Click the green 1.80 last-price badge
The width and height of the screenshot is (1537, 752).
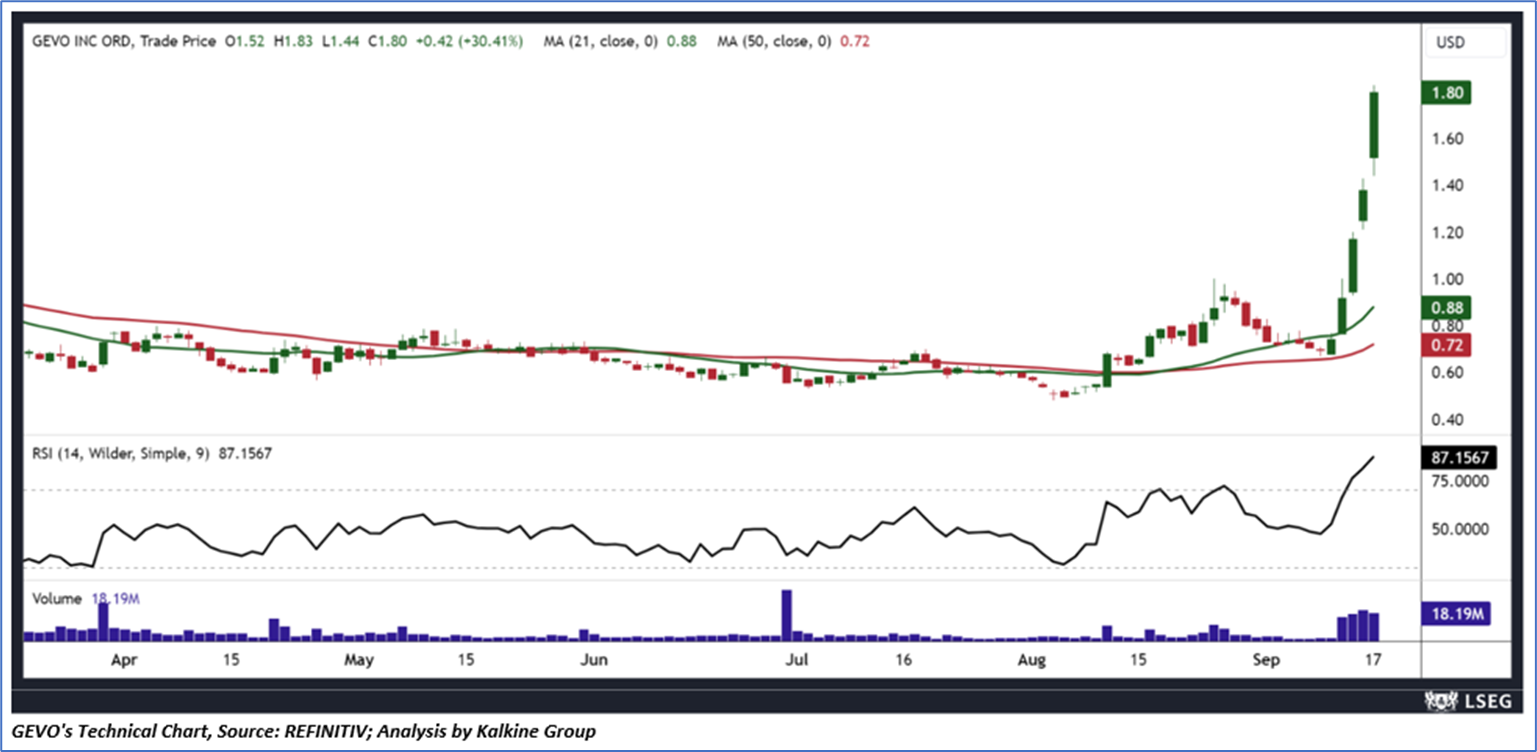pos(1445,93)
